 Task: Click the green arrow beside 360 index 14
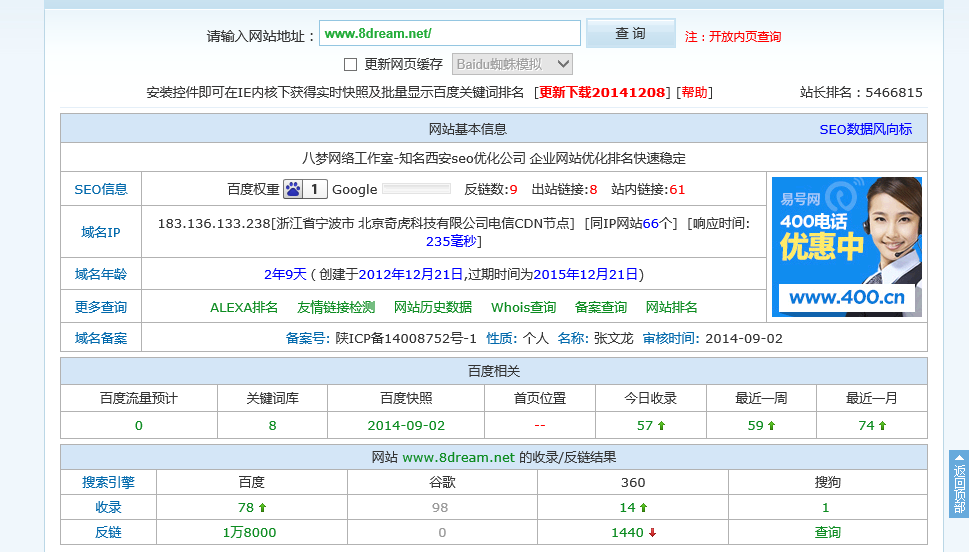click(643, 508)
